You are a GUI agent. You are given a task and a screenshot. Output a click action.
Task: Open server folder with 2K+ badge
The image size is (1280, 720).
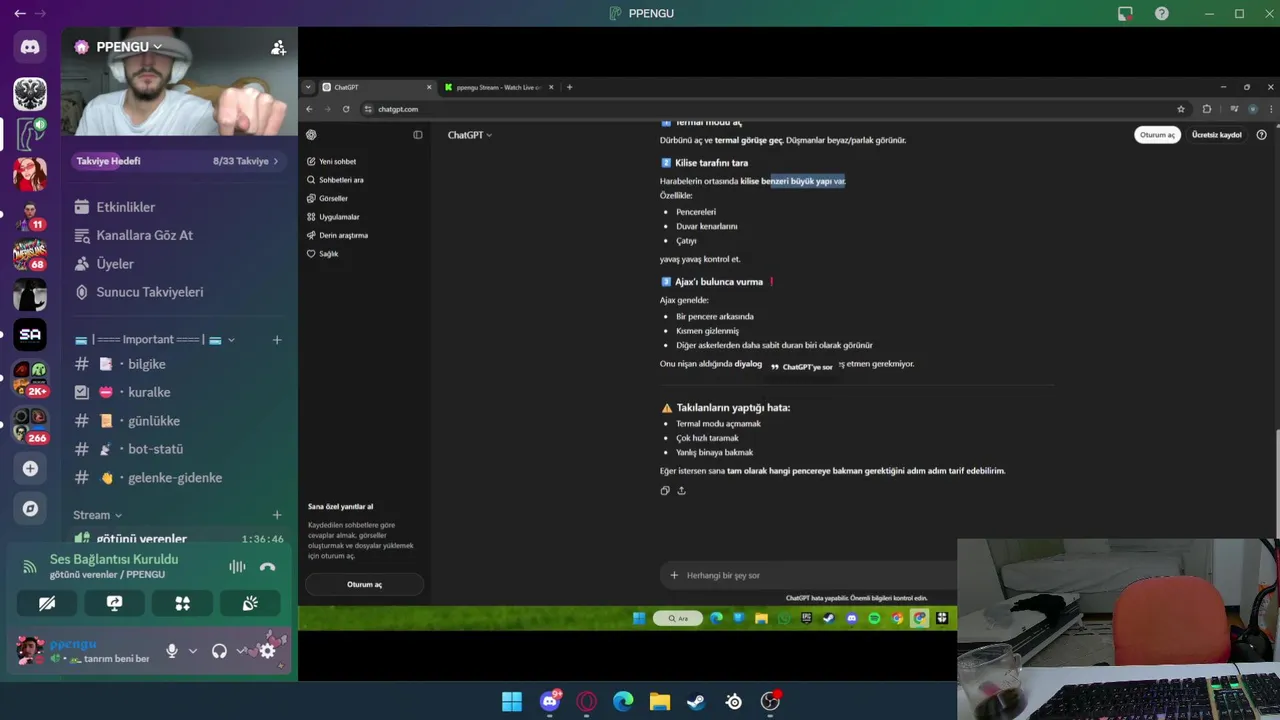pyautogui.click(x=30, y=379)
